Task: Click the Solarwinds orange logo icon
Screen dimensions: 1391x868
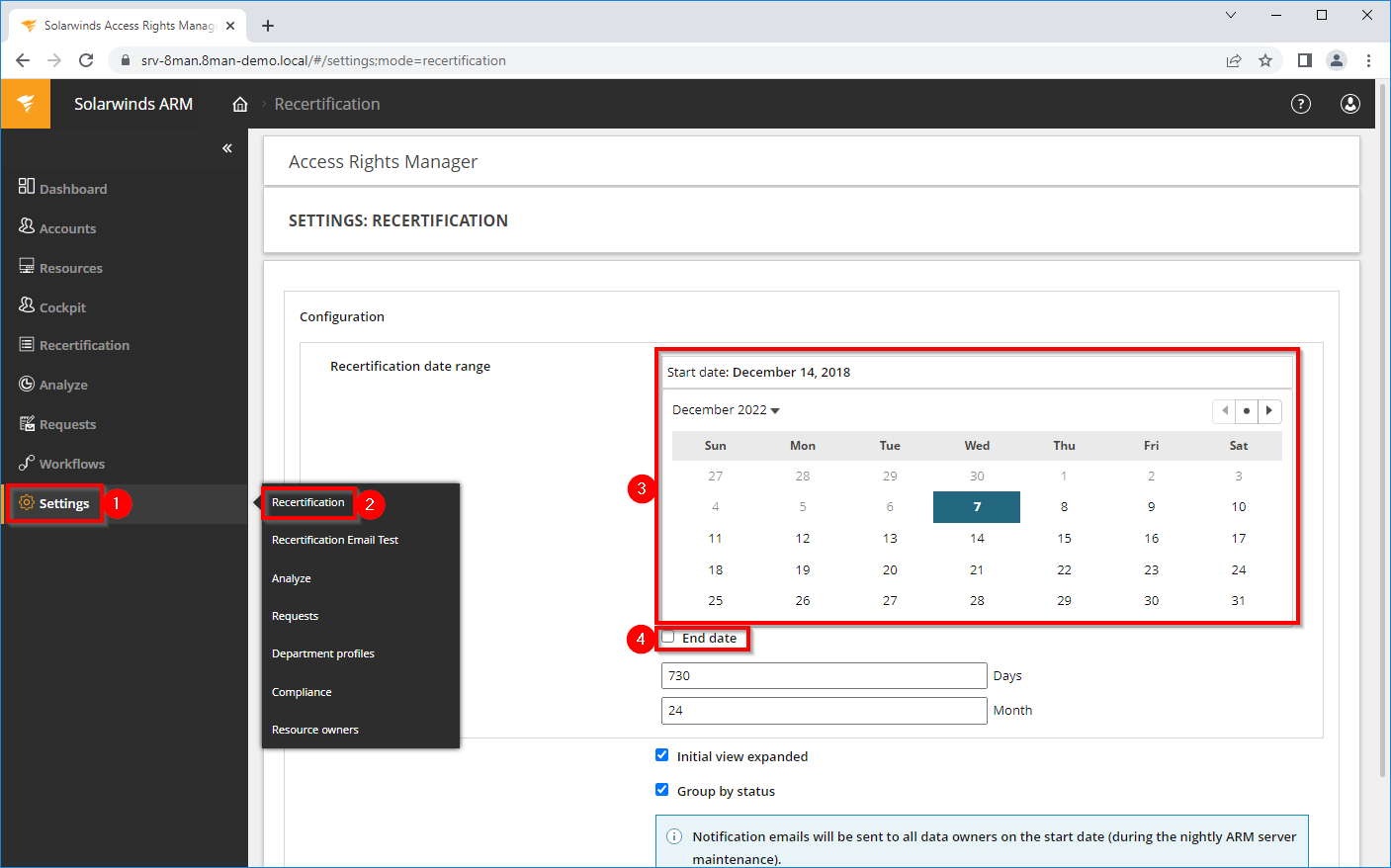Action: tap(26, 104)
